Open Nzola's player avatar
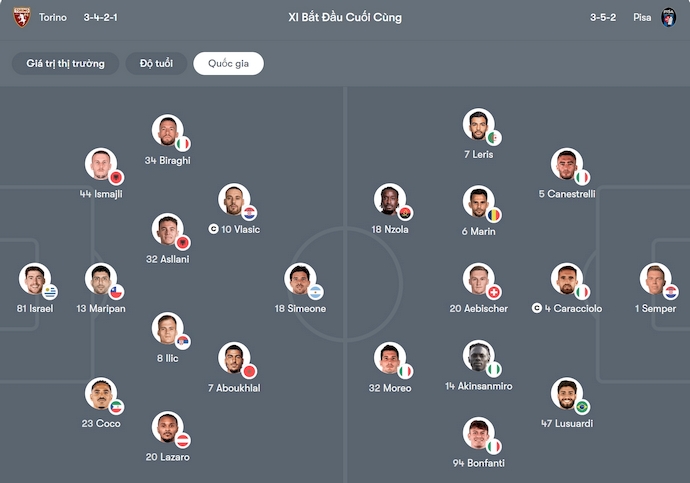690x483 pixels. click(390, 201)
